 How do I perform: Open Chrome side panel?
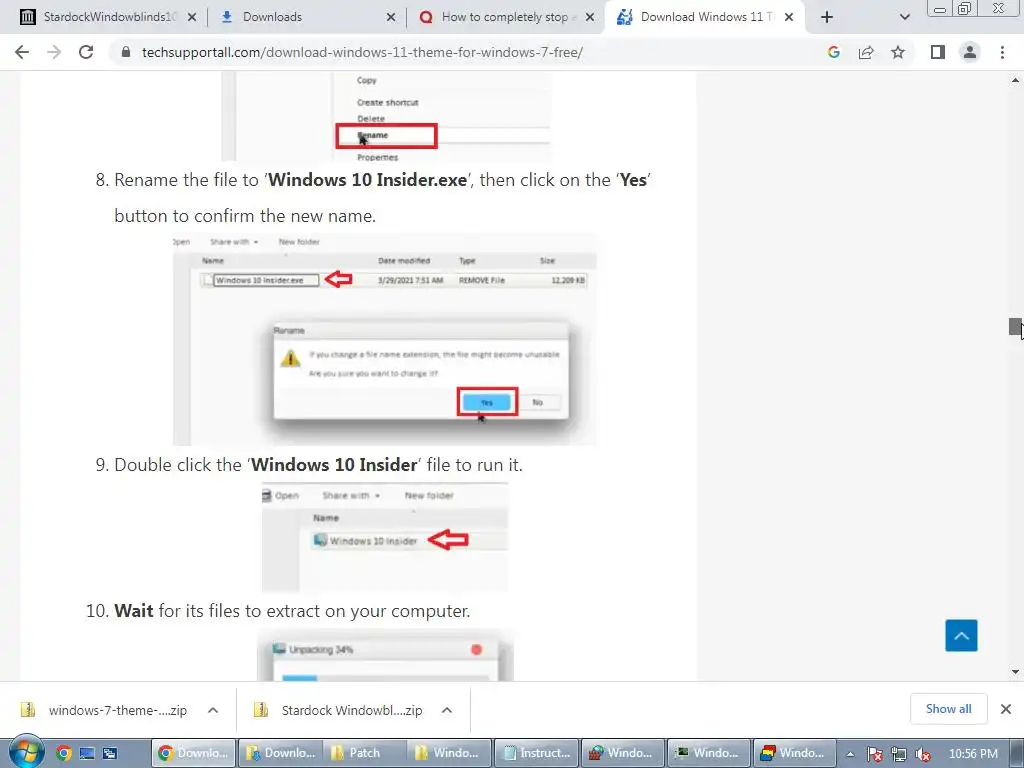[938, 52]
